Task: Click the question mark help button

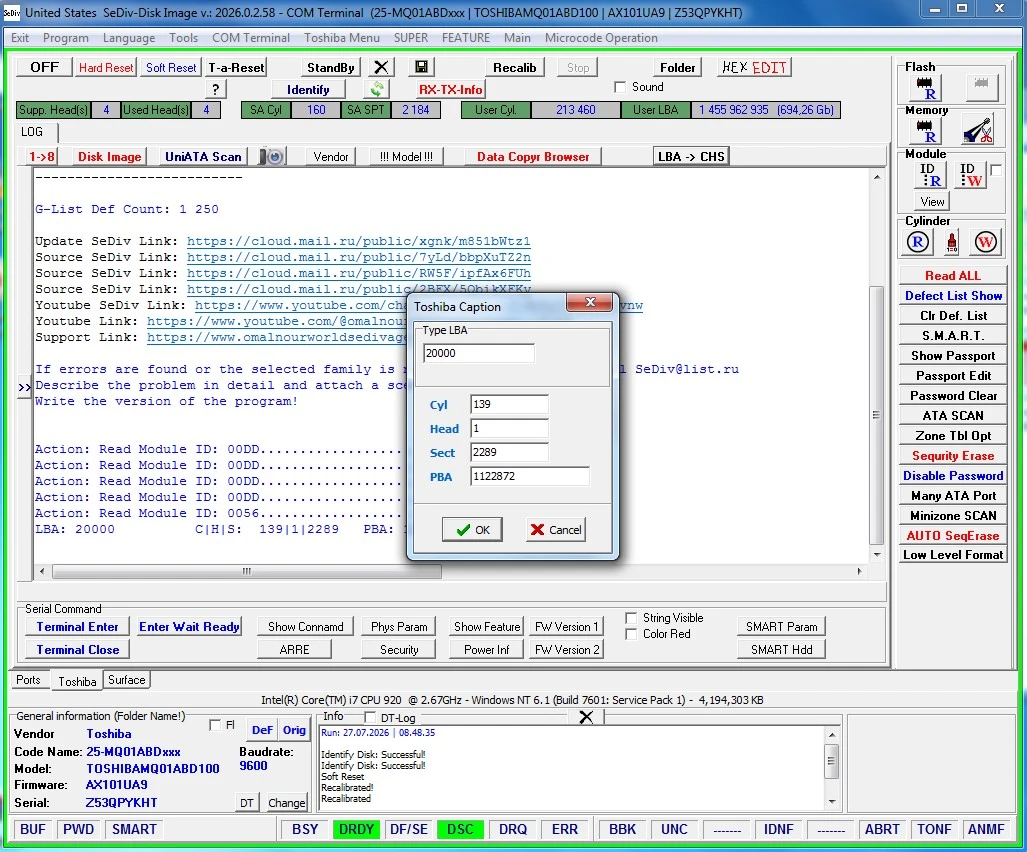Action: coord(215,89)
